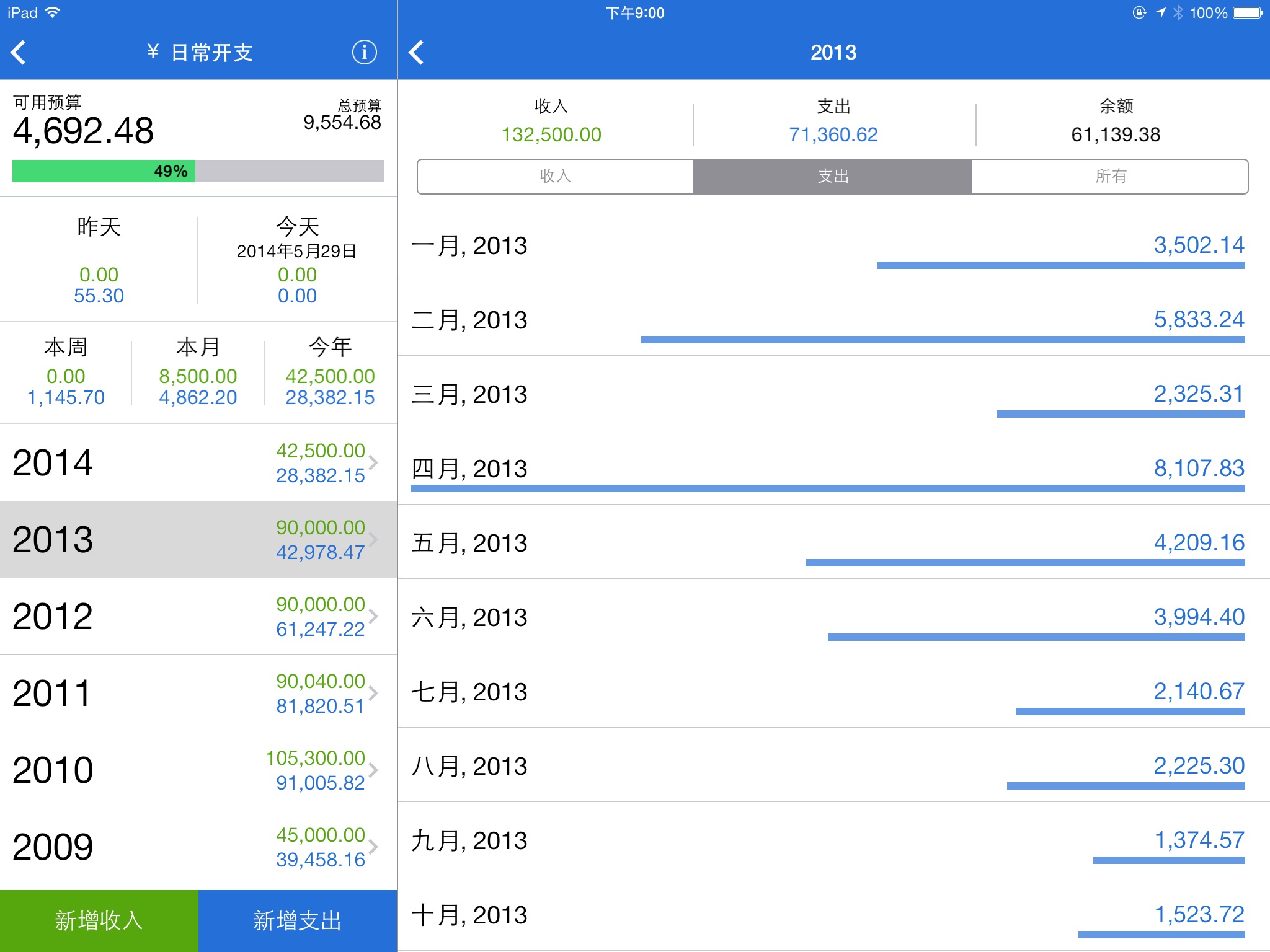
Task: Switch to the 所有 segment tab
Action: [x=1110, y=177]
